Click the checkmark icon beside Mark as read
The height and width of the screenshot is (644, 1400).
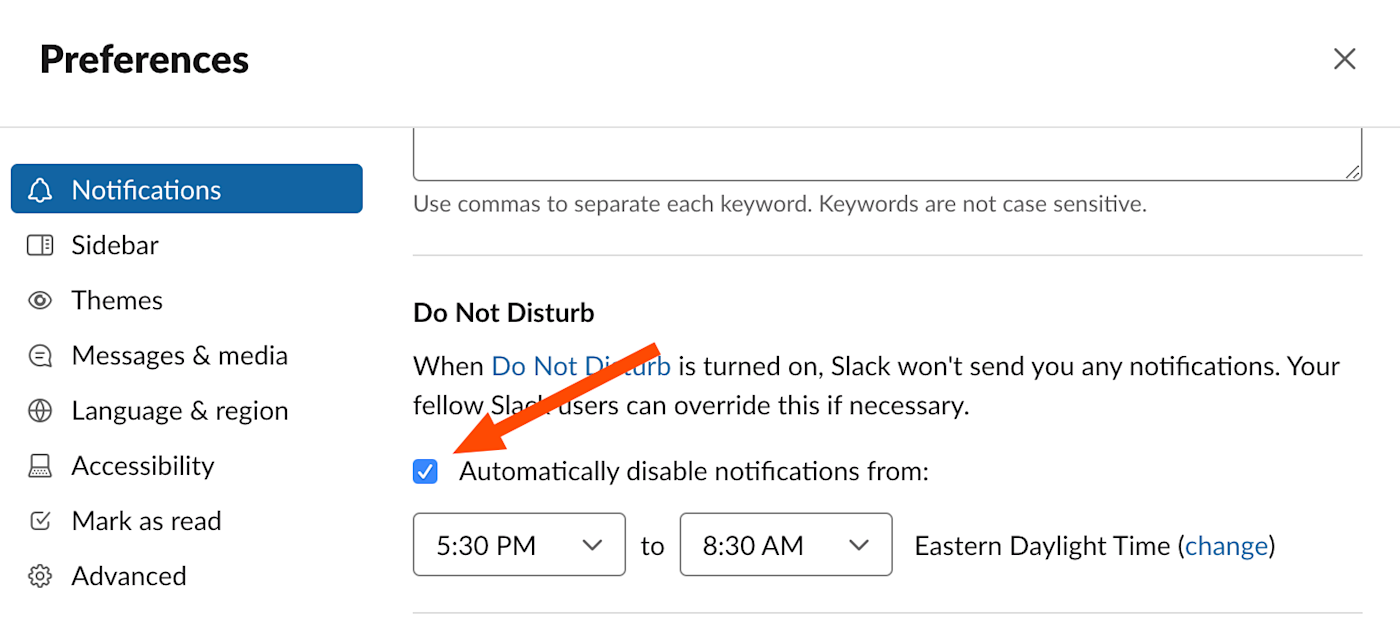pos(40,519)
